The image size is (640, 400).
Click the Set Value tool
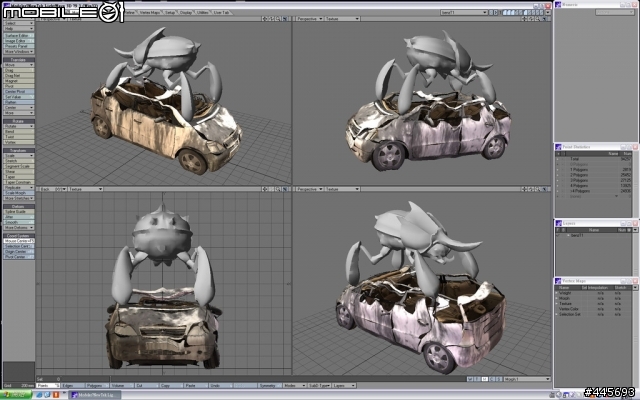[19, 97]
